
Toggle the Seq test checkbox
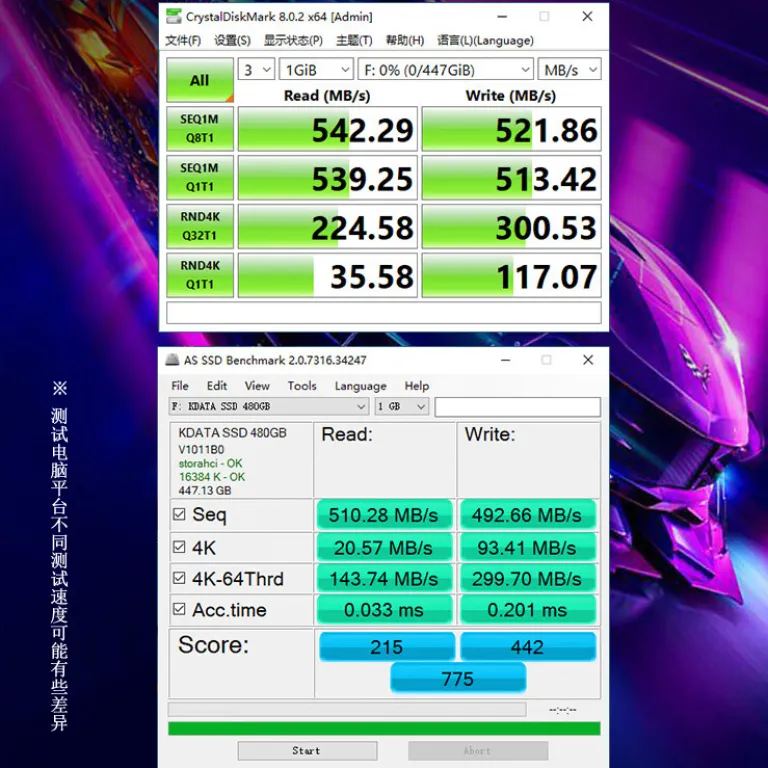click(x=179, y=514)
